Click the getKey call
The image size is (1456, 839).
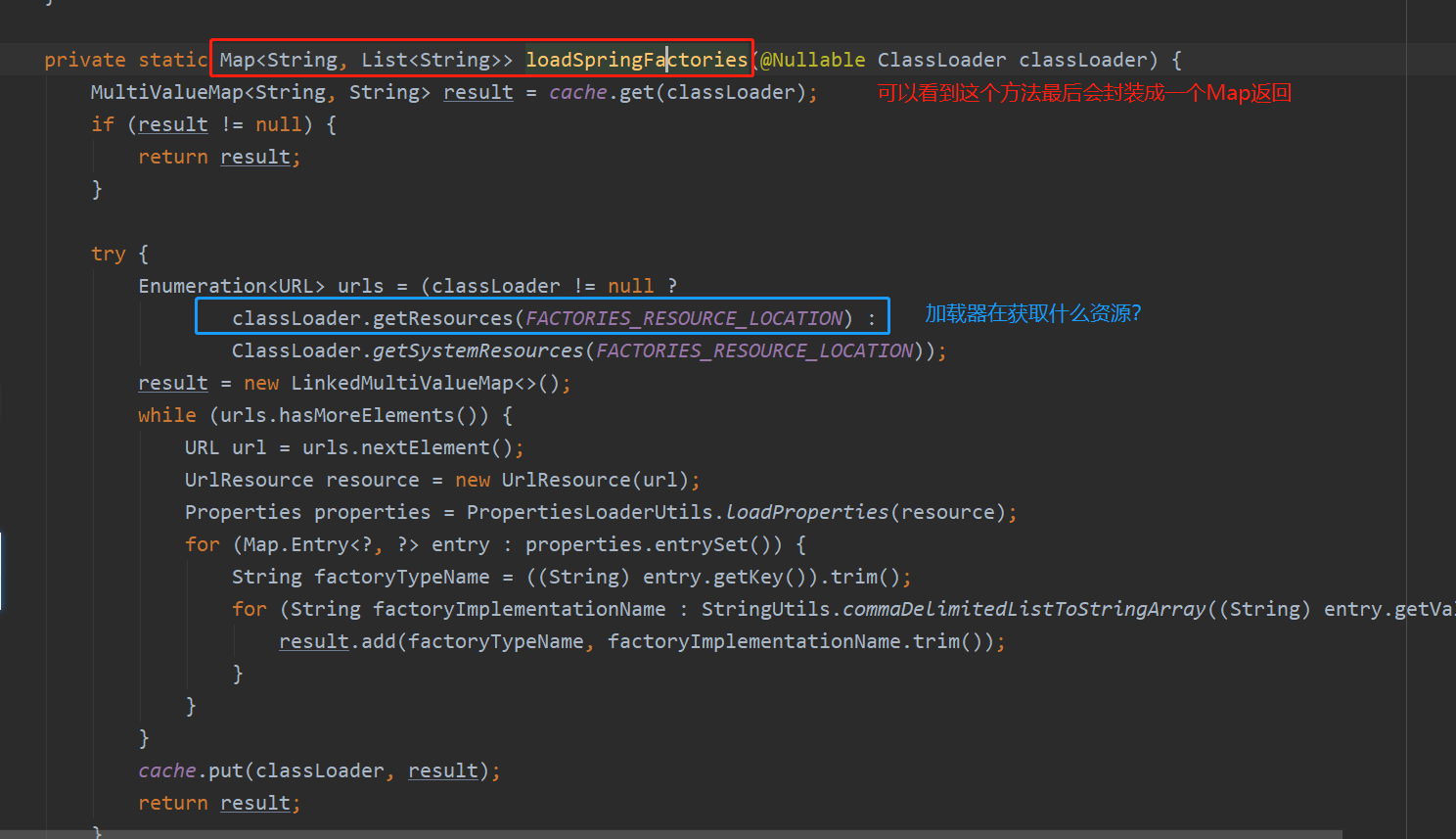click(748, 577)
